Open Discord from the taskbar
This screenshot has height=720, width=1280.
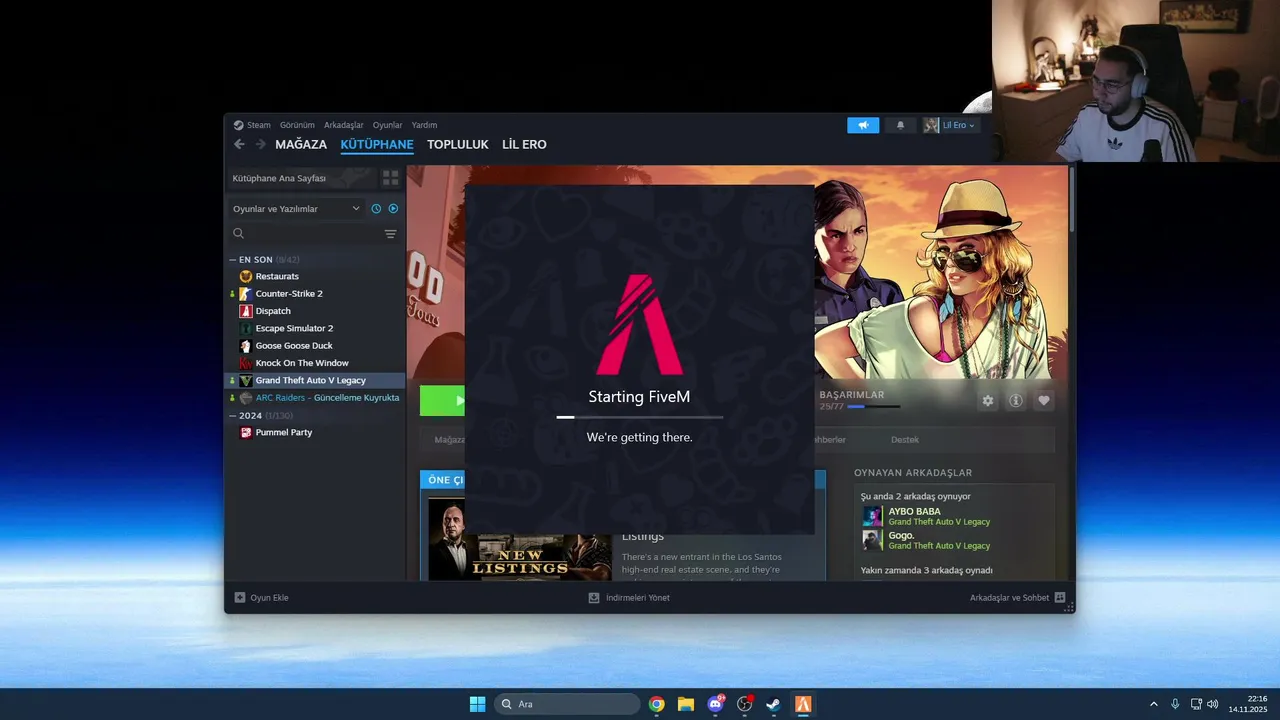coord(715,704)
